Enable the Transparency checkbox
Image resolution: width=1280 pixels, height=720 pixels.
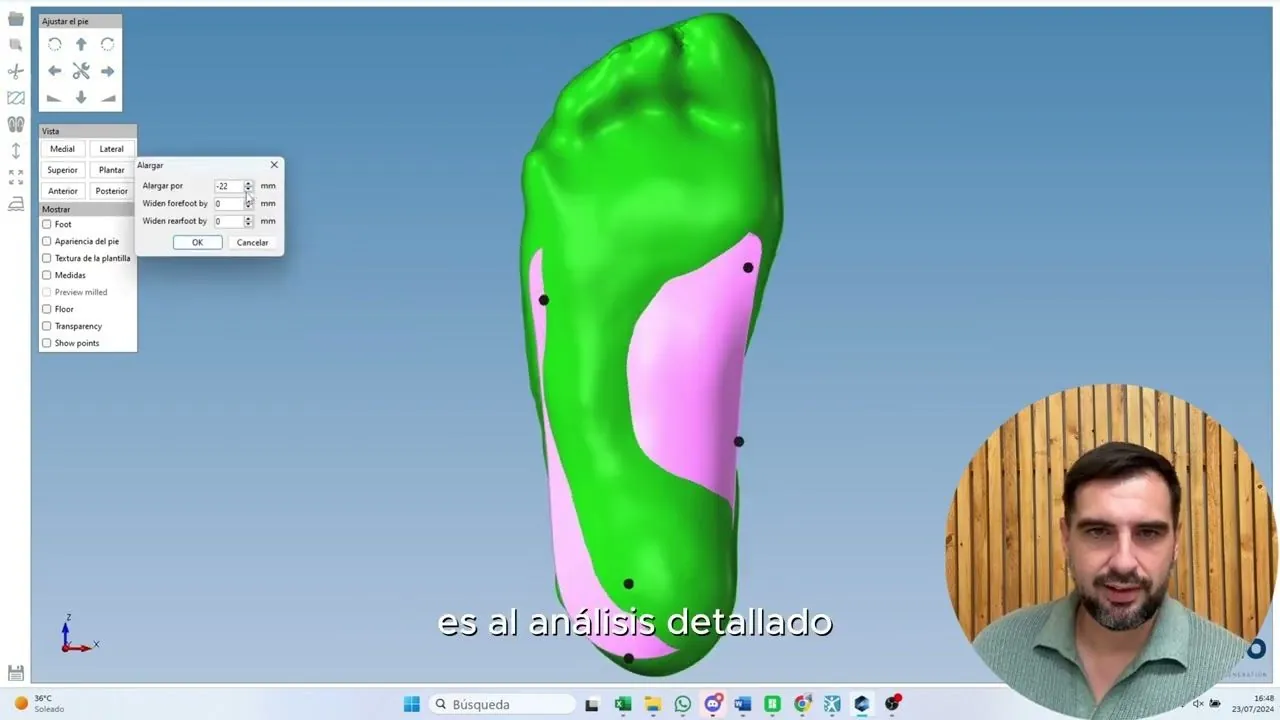pyautogui.click(x=46, y=326)
